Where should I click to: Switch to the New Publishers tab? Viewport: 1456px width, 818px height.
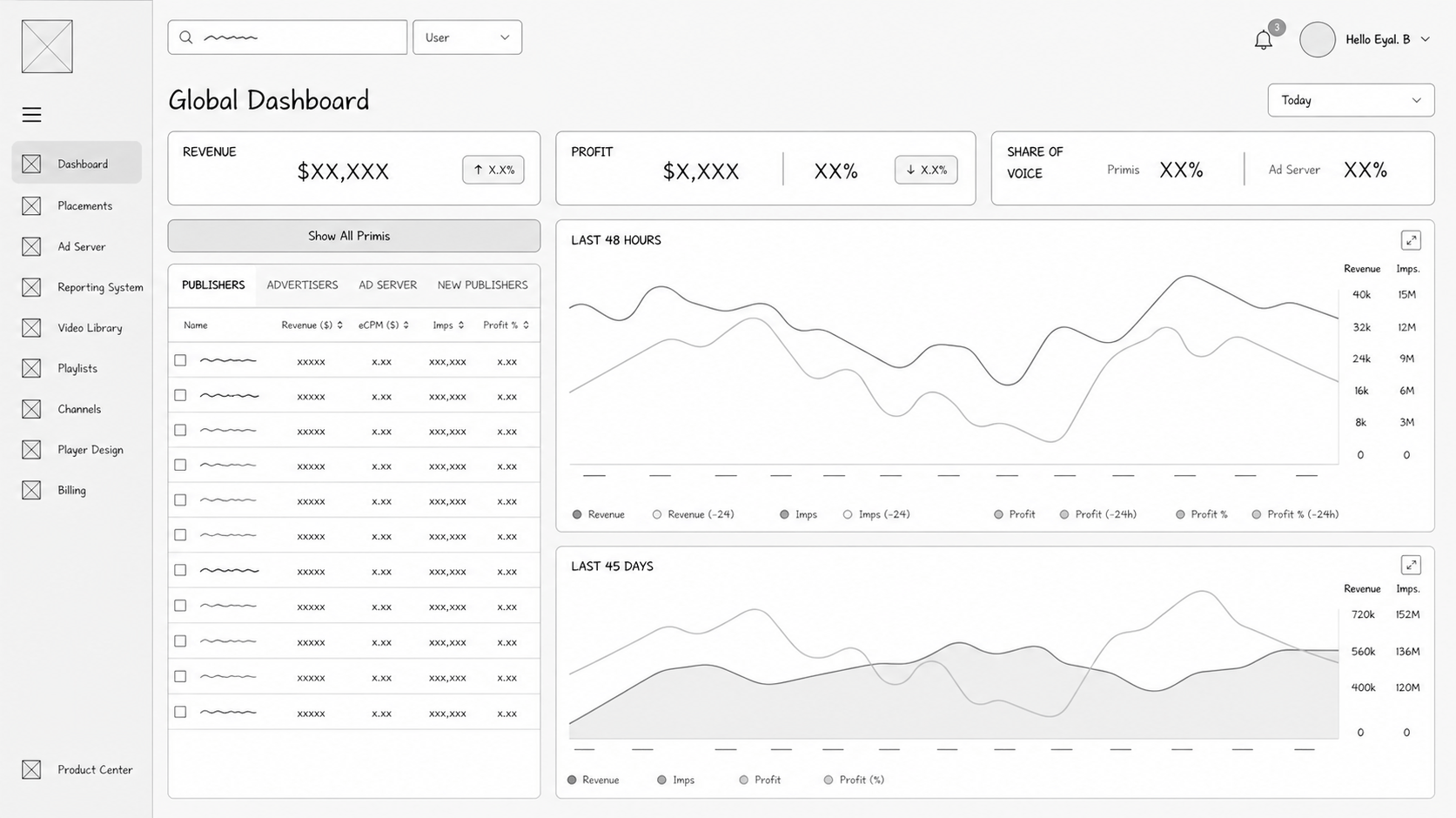point(482,285)
